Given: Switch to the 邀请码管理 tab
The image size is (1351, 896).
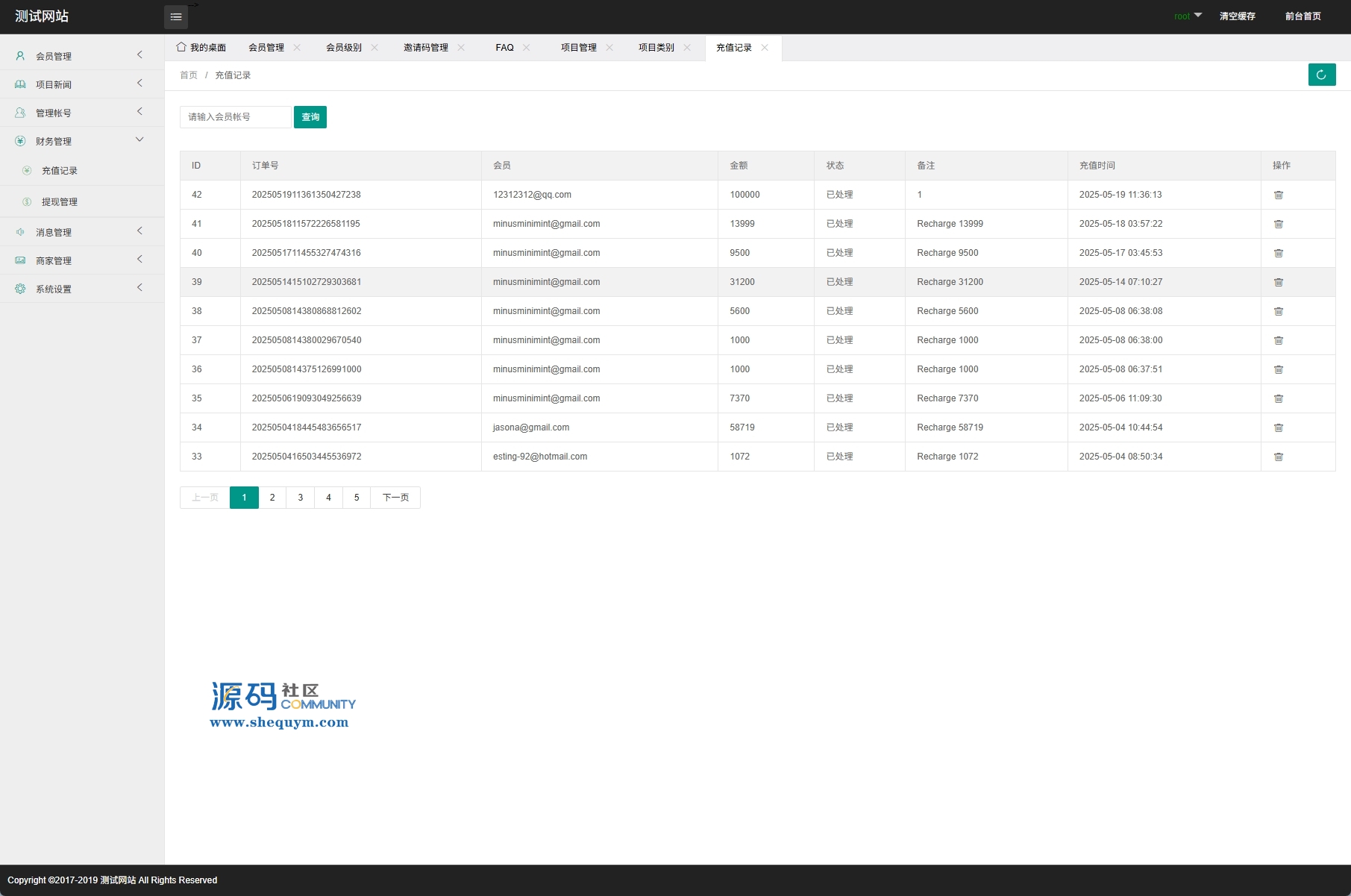Looking at the screenshot, I should 425,48.
